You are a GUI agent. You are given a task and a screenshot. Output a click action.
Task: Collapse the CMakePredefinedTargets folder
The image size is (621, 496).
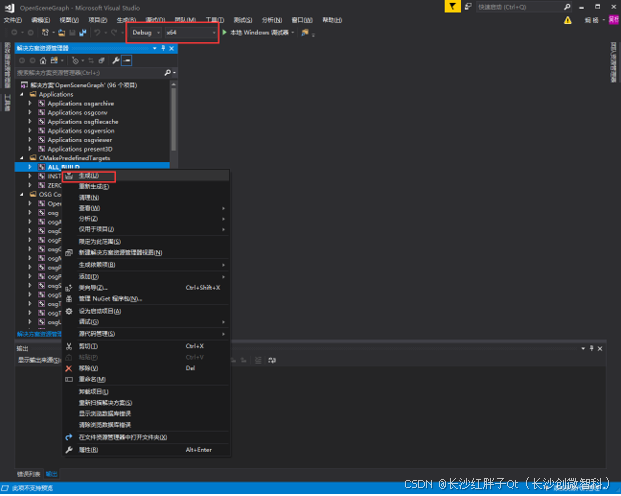(x=22, y=158)
